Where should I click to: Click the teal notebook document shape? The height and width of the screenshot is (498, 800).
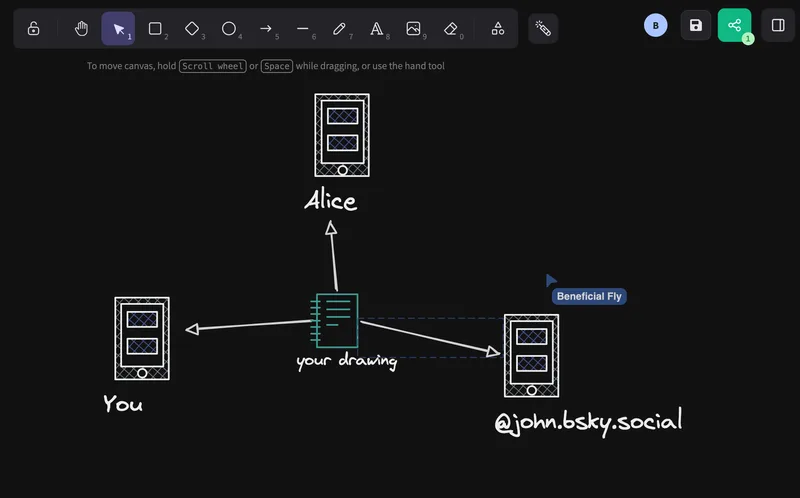coord(334,320)
